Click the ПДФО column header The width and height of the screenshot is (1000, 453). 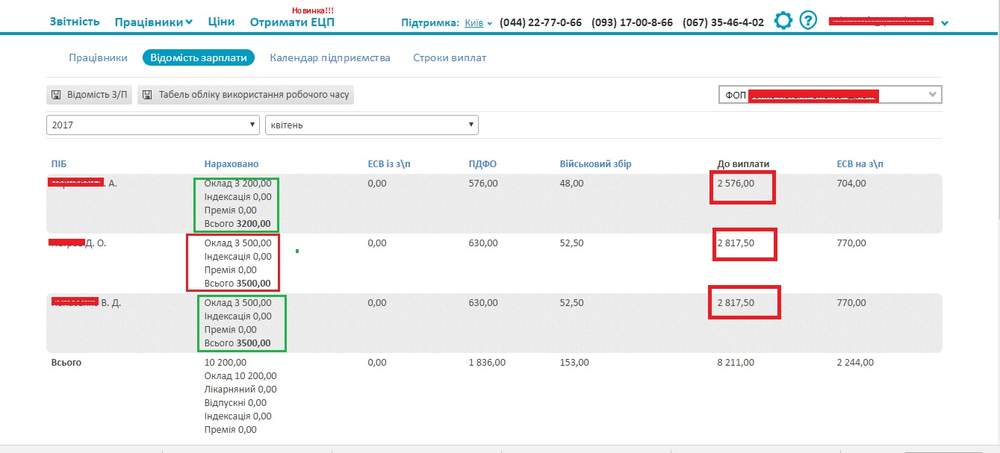pos(483,164)
